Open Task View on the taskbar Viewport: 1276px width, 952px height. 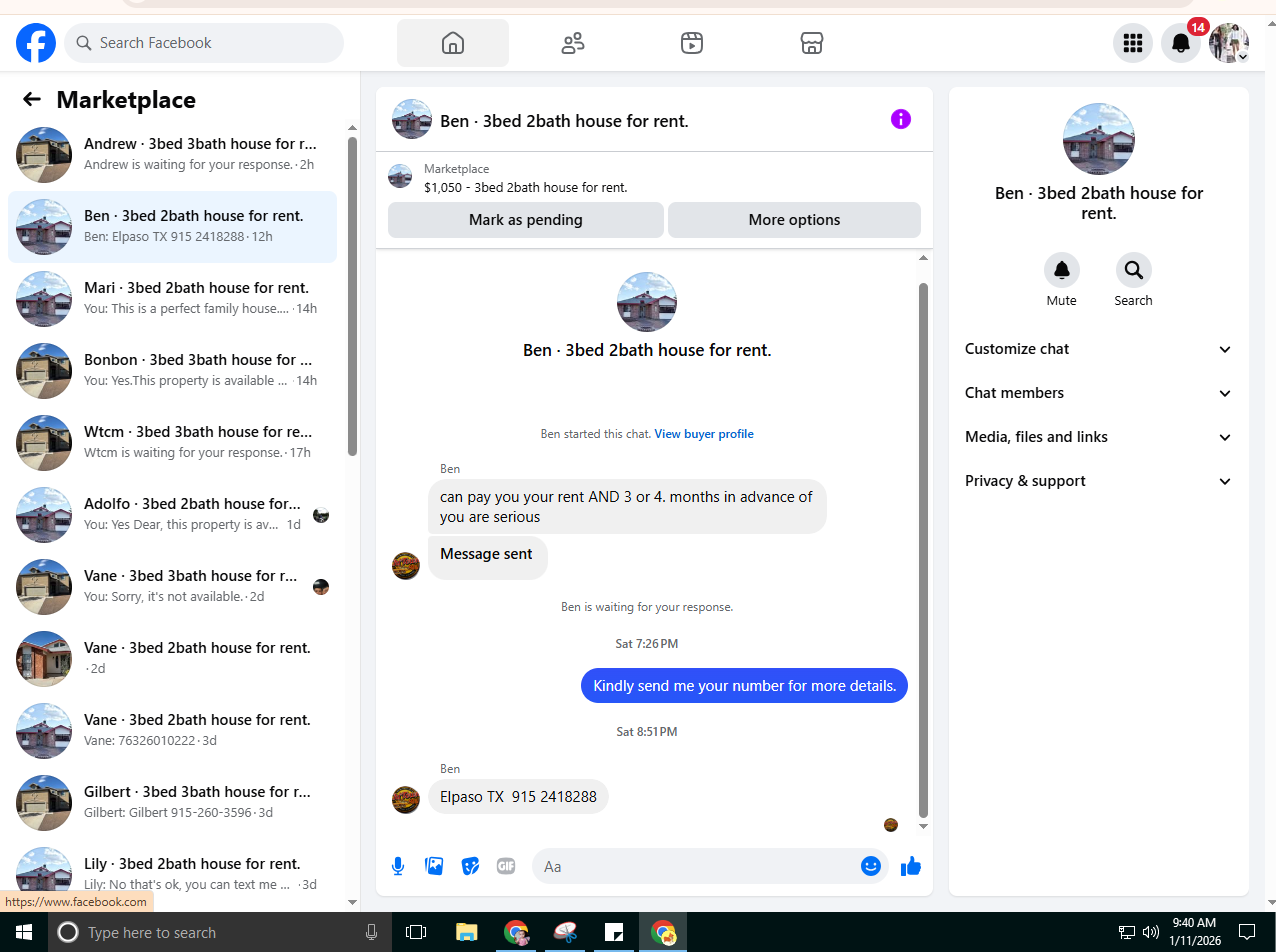point(416,932)
